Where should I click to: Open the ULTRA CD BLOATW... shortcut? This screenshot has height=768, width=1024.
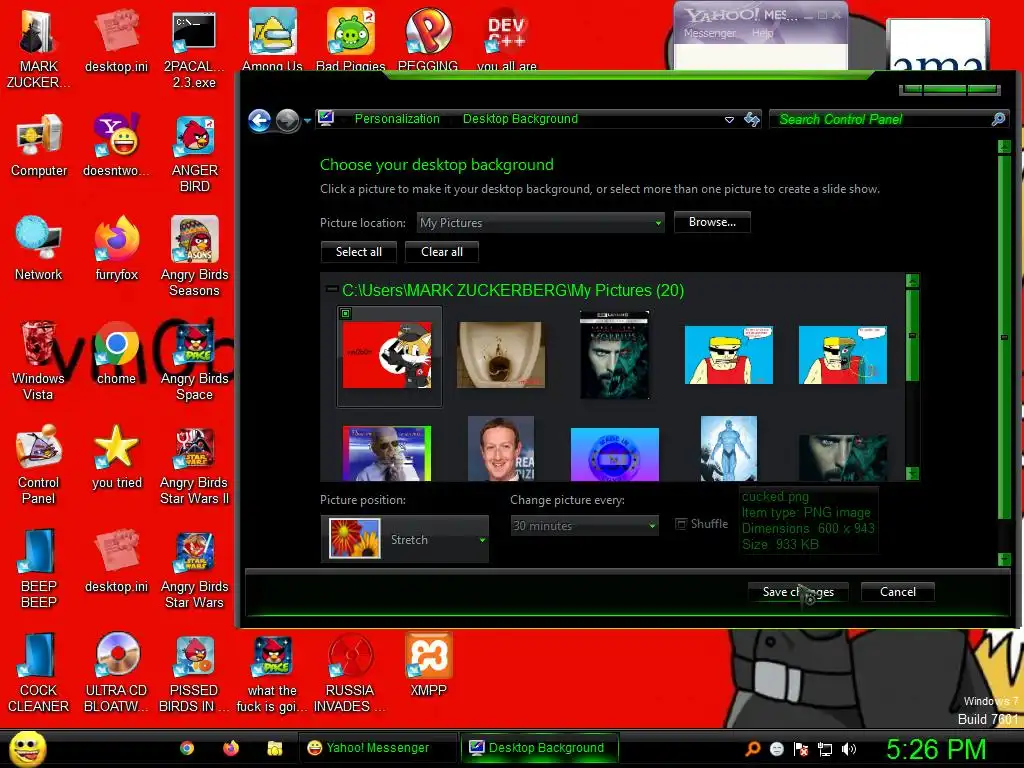[116, 673]
